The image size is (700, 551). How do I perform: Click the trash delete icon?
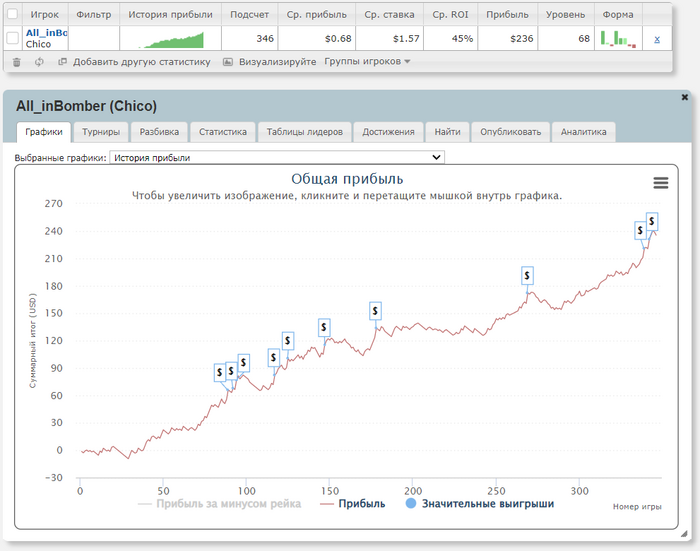tap(17, 62)
